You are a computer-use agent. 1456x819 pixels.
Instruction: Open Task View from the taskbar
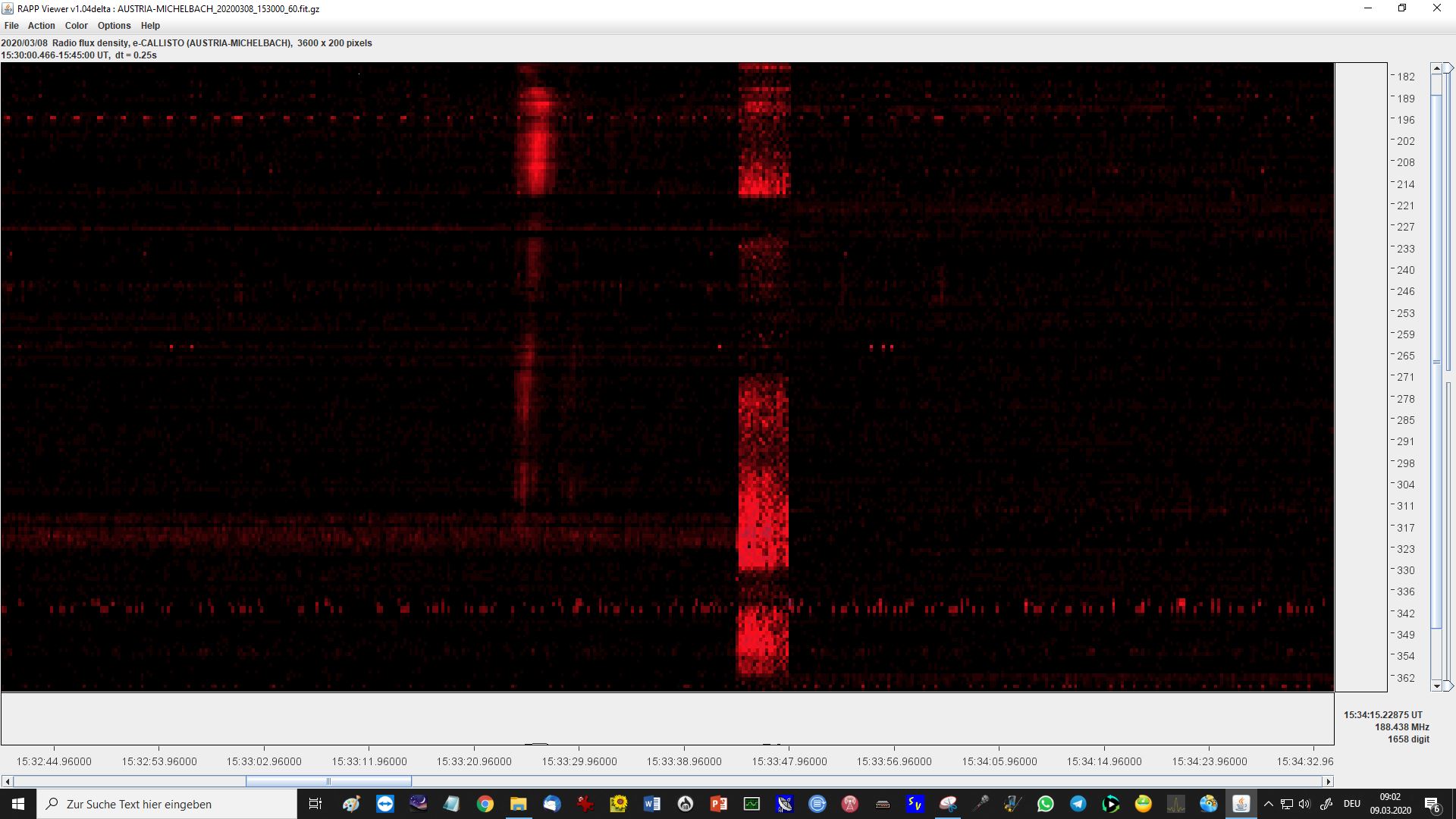point(315,804)
